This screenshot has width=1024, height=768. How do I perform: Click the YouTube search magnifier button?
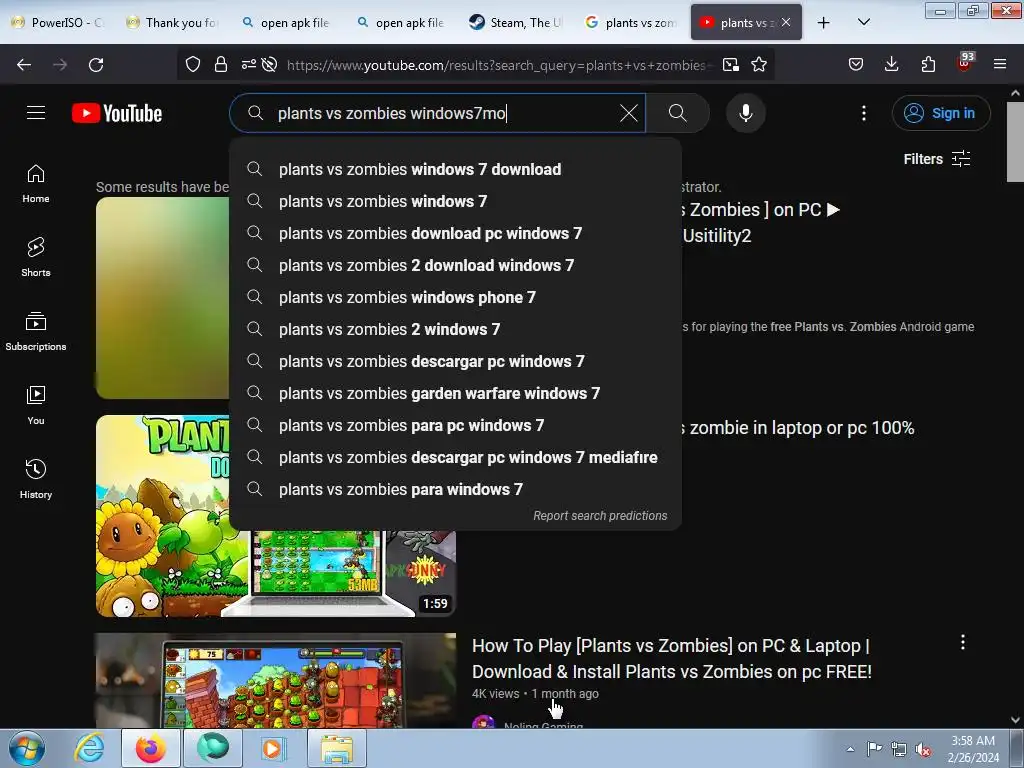677,113
